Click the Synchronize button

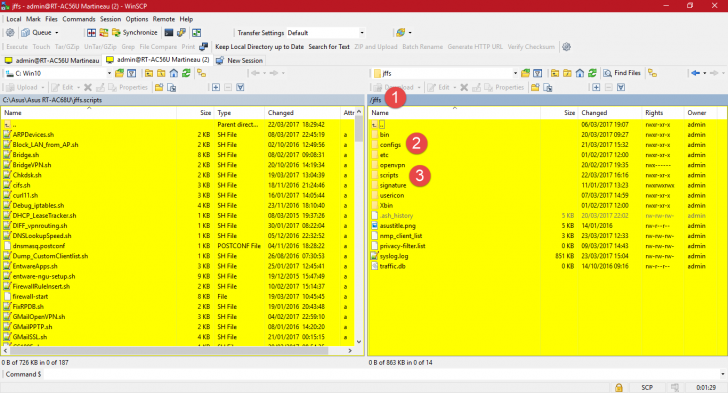[x=135, y=33]
